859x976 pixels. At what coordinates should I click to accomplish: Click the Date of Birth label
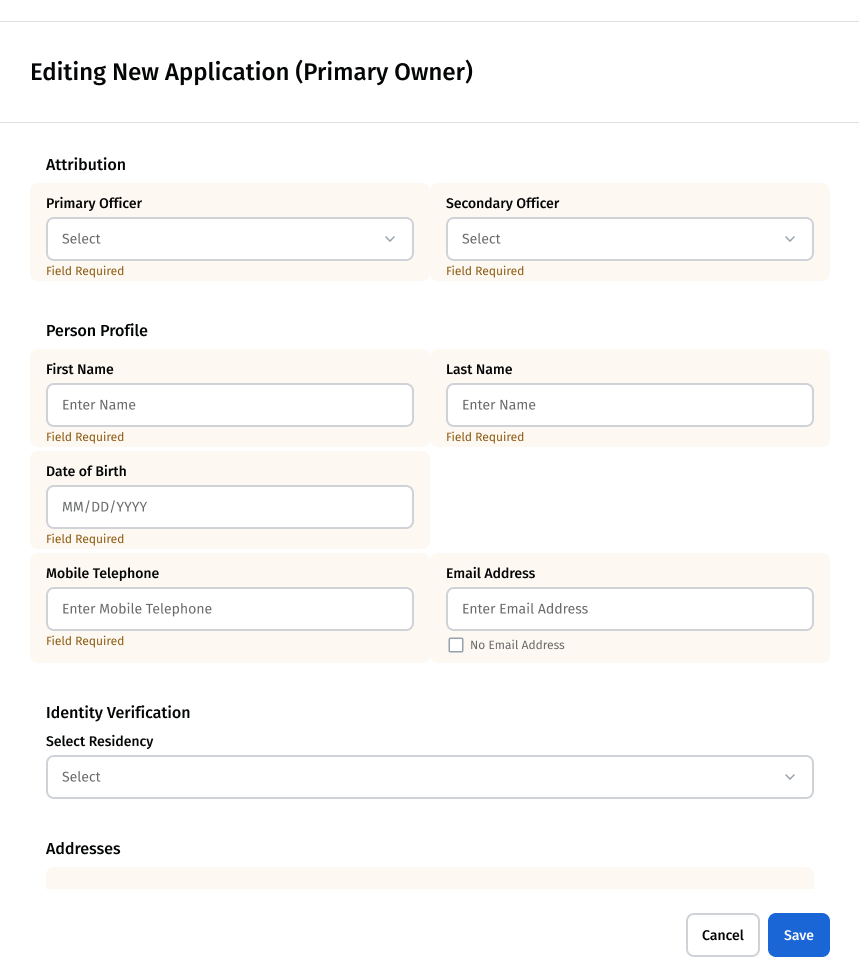click(86, 471)
